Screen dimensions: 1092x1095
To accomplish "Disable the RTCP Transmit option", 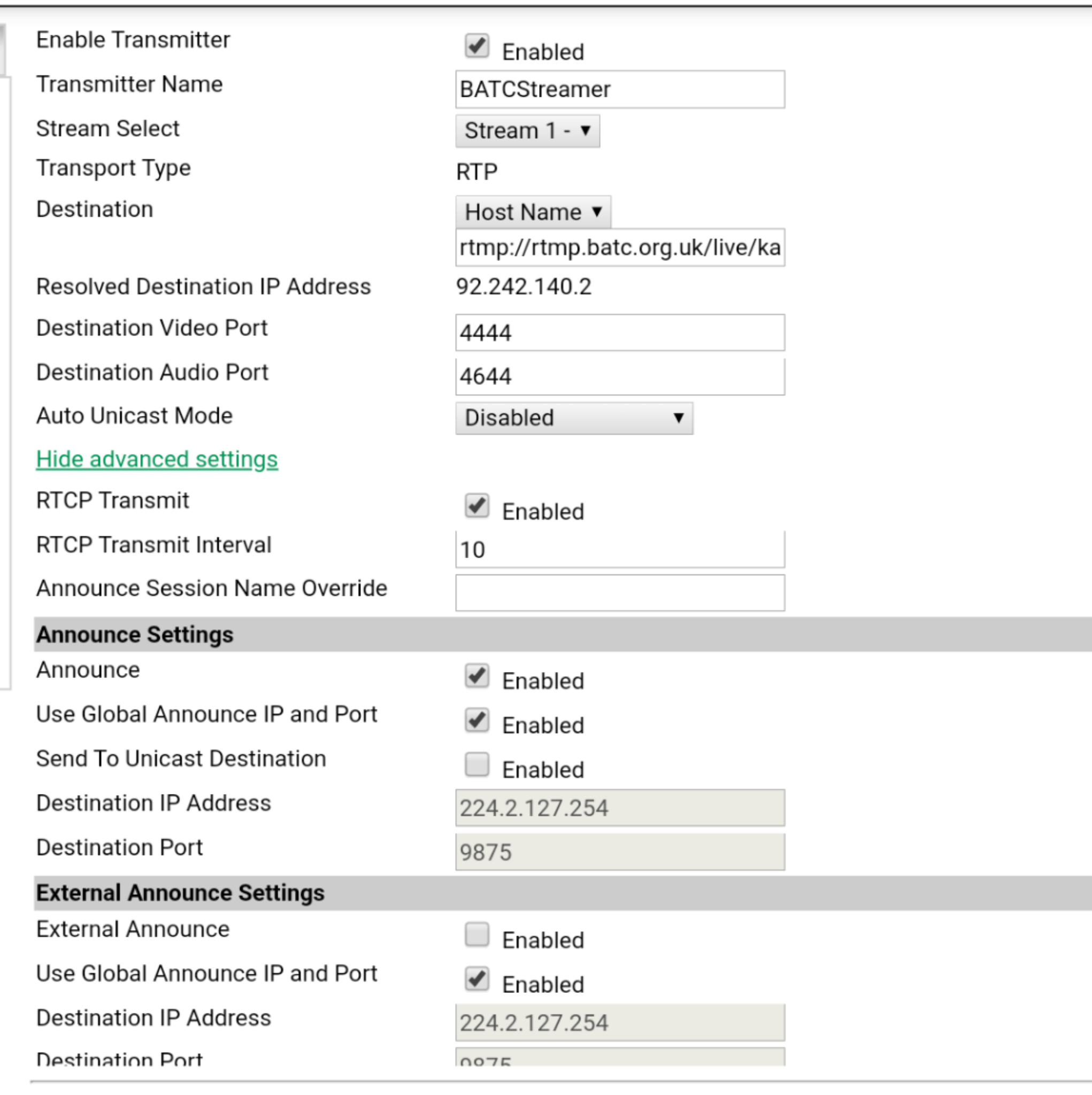I will click(x=477, y=506).
